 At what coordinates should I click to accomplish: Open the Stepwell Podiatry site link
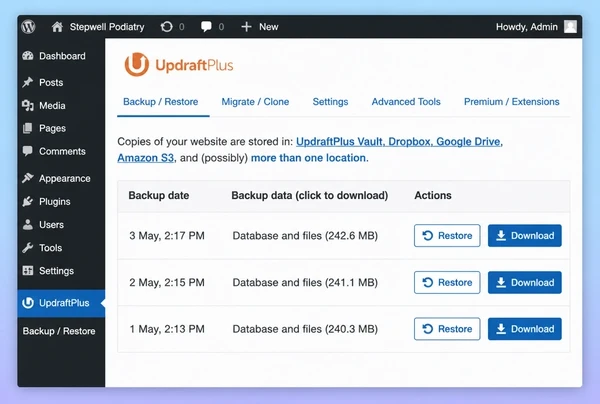click(x=107, y=27)
